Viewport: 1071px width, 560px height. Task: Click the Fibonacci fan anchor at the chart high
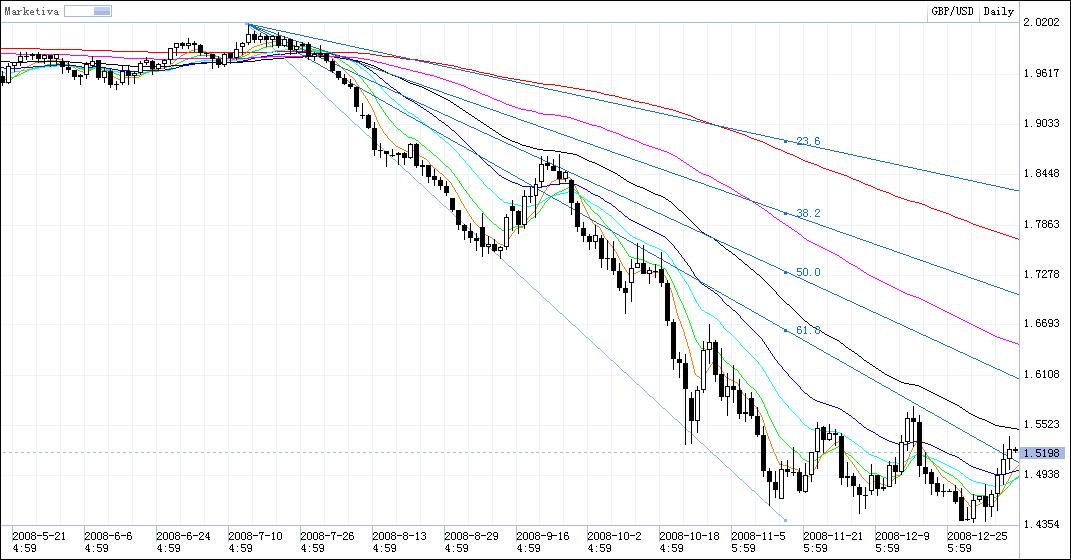tap(247, 24)
